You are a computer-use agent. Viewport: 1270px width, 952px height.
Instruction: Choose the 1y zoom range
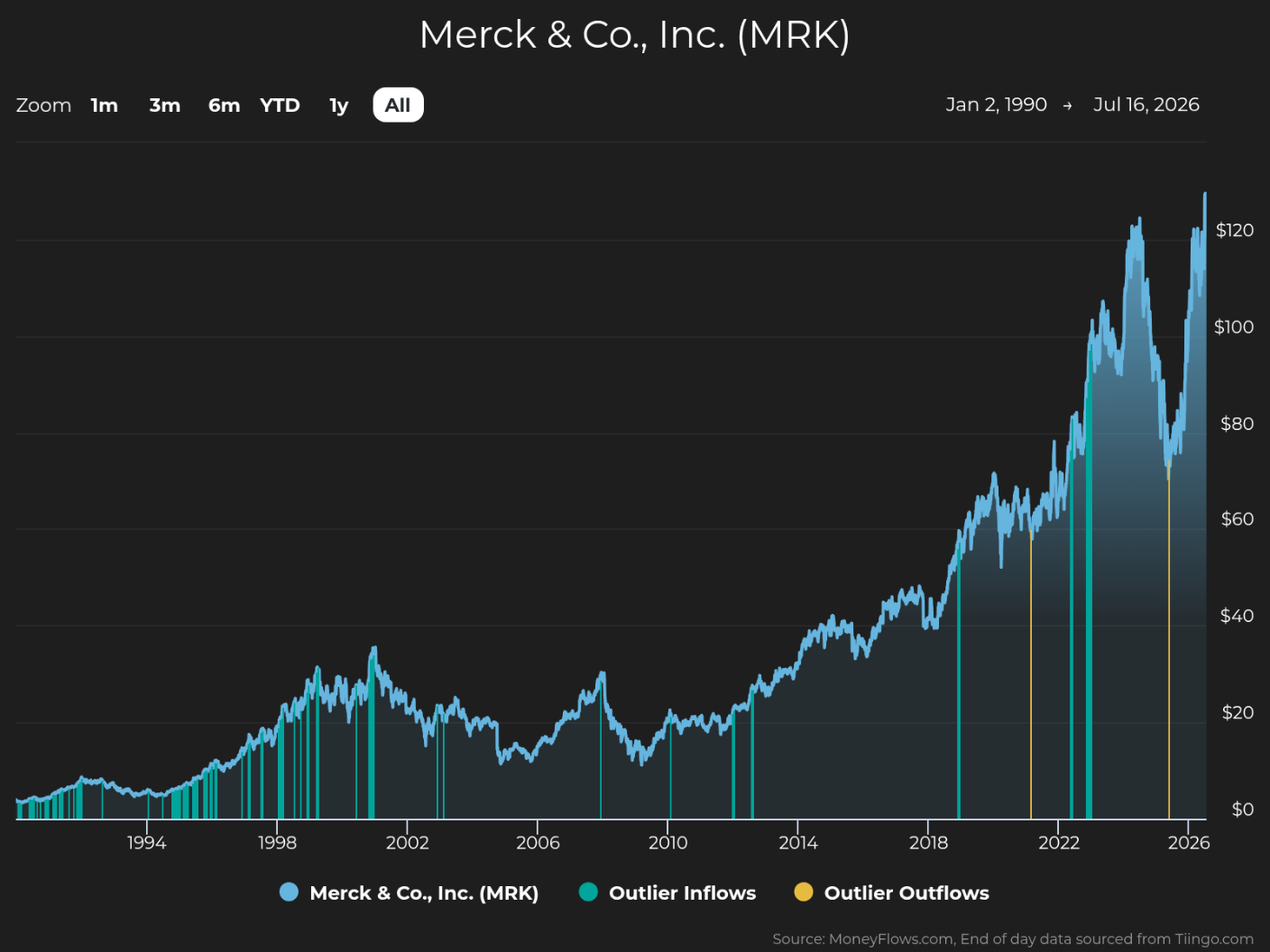[339, 105]
